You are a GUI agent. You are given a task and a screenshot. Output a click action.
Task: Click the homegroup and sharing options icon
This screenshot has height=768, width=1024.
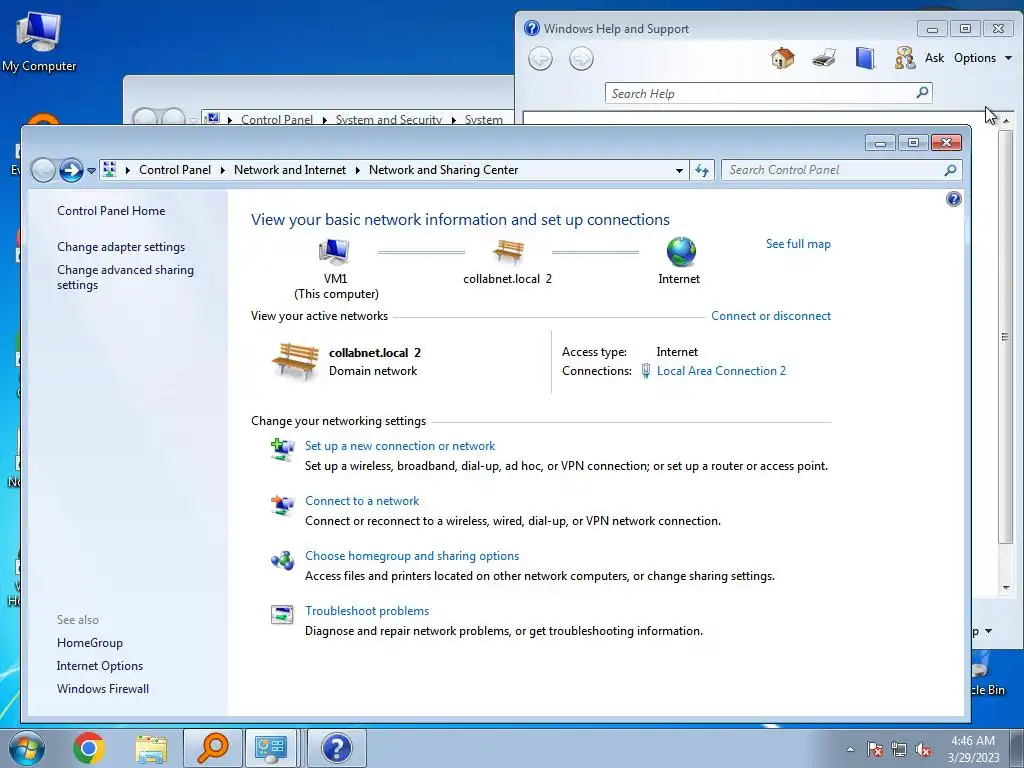(x=283, y=560)
